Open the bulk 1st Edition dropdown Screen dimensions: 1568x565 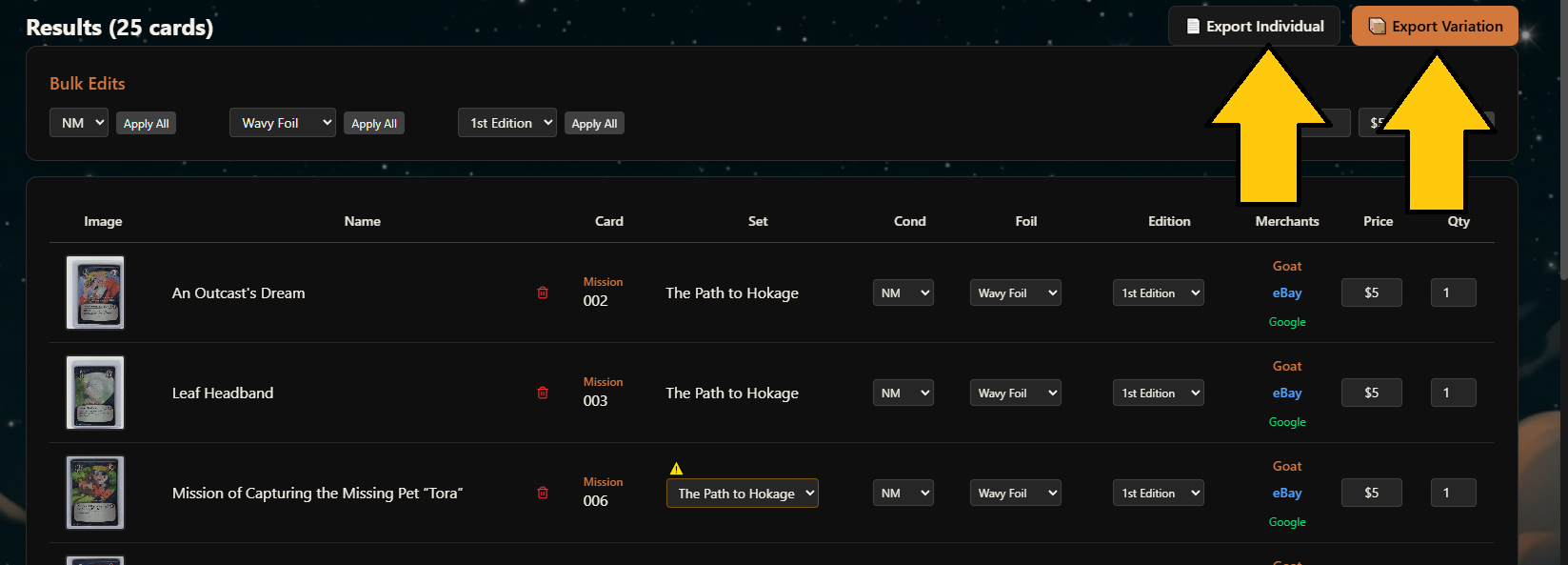(x=507, y=123)
